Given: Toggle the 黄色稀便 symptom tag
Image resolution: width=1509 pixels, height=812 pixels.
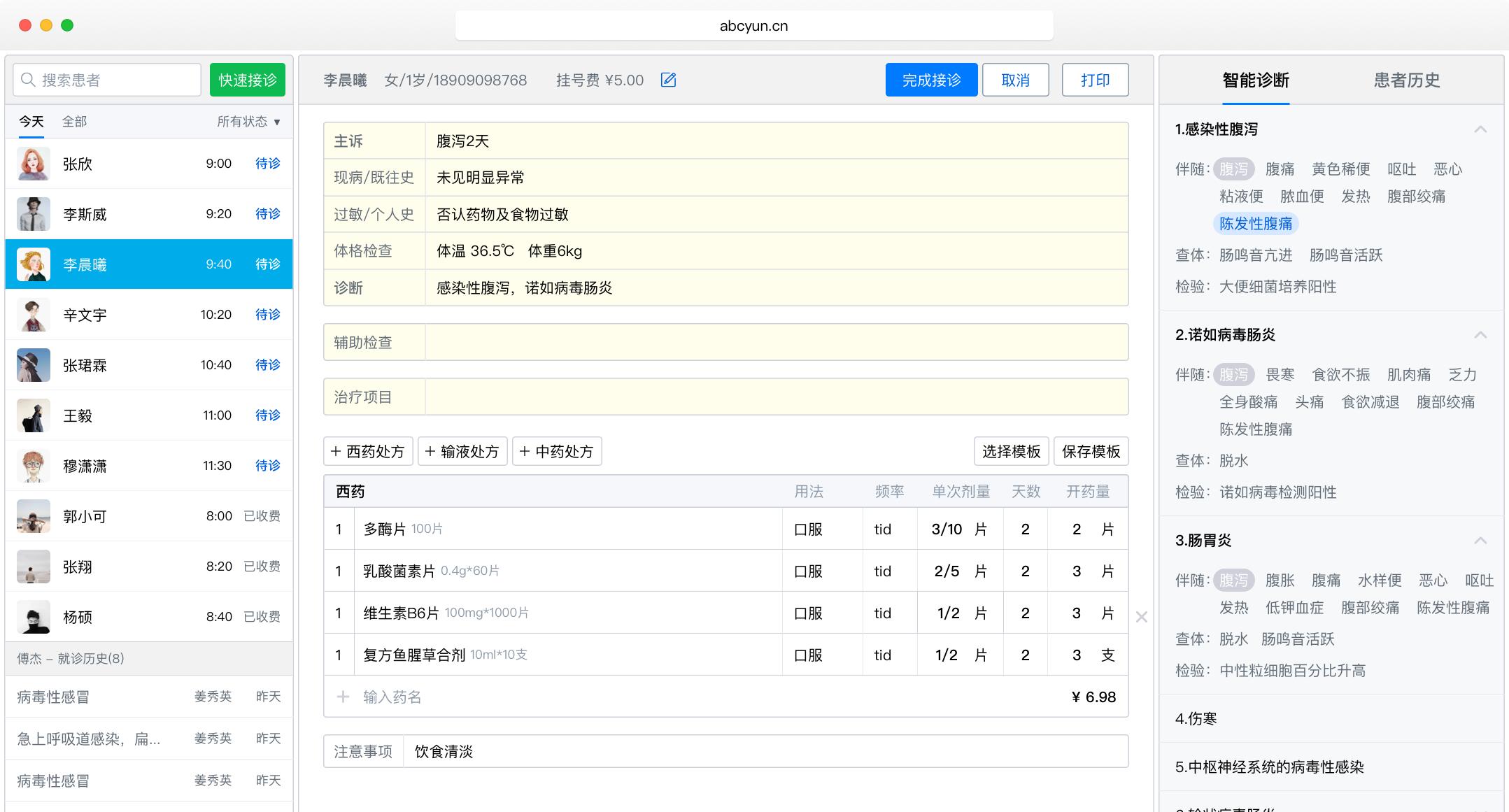Looking at the screenshot, I should pos(1340,169).
